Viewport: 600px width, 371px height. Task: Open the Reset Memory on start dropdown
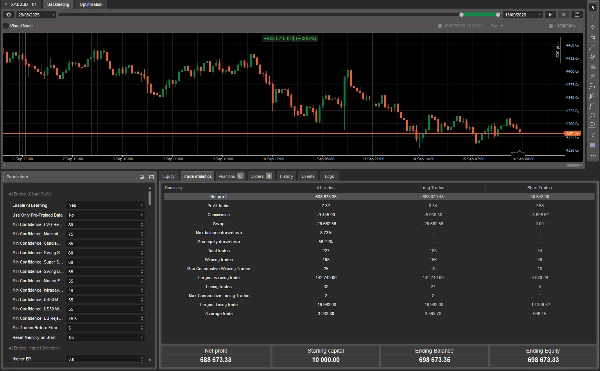[106, 337]
